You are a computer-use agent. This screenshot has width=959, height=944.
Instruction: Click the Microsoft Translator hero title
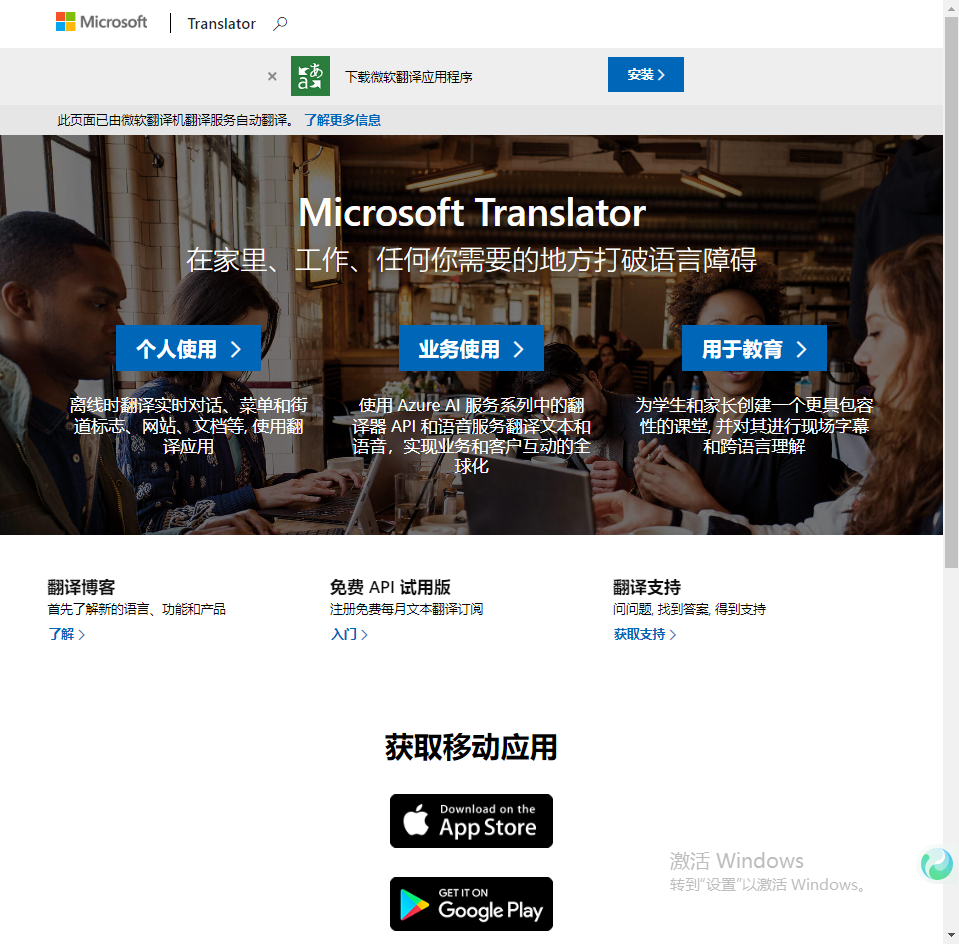472,212
